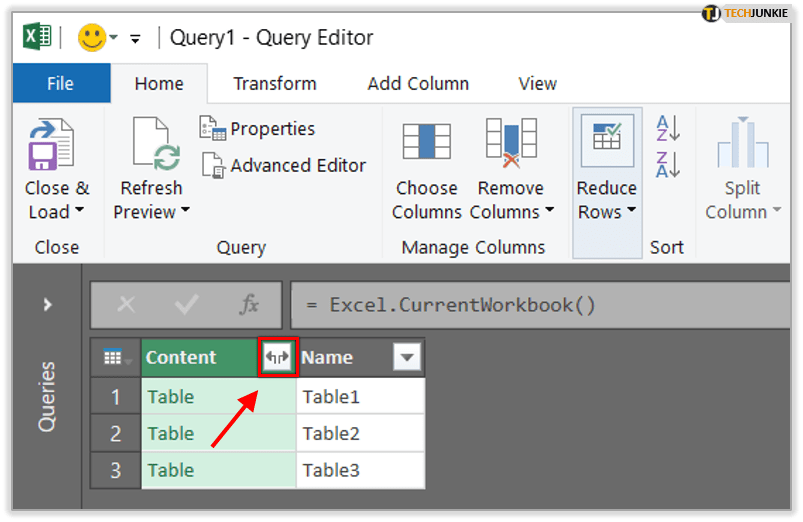
Task: Click the Split Column icon
Action: pyautogui.click(x=742, y=145)
